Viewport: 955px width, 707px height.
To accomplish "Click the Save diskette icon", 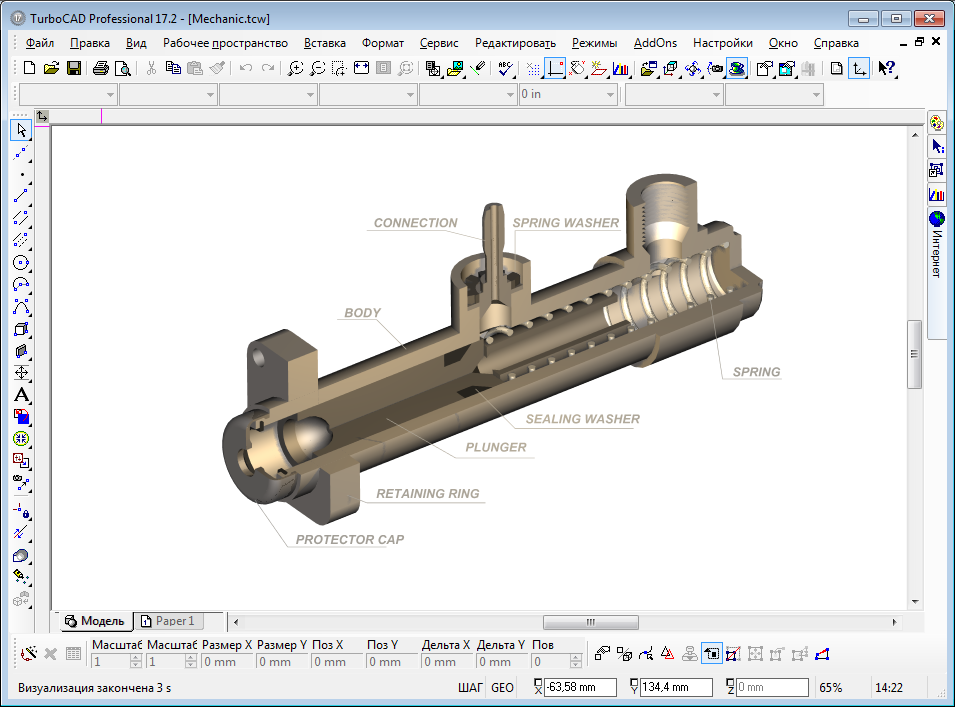I will [73, 68].
